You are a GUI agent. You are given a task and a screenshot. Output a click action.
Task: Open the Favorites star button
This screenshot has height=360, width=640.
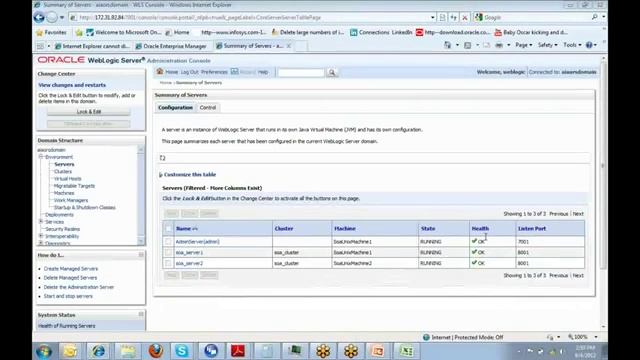point(51,32)
